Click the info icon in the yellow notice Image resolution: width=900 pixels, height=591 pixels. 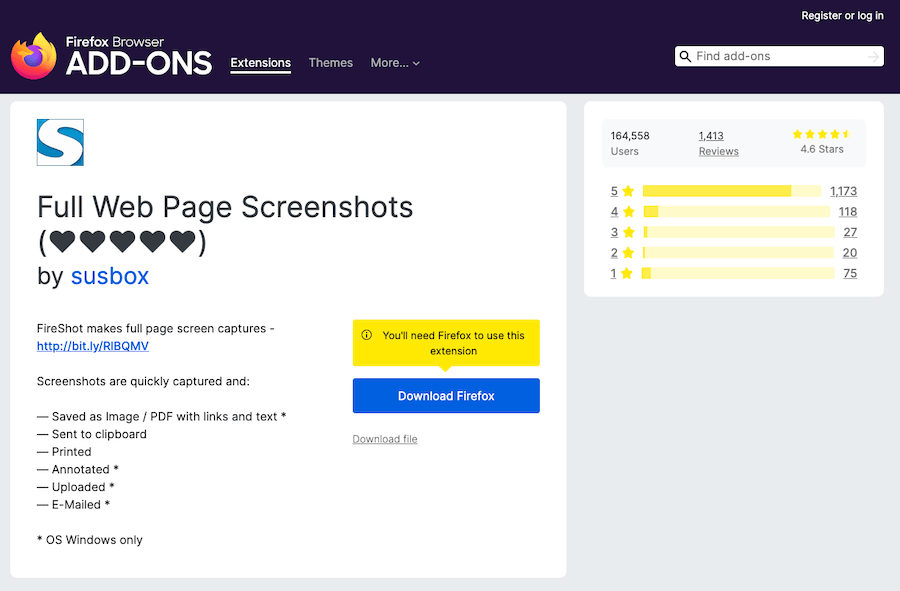367,335
